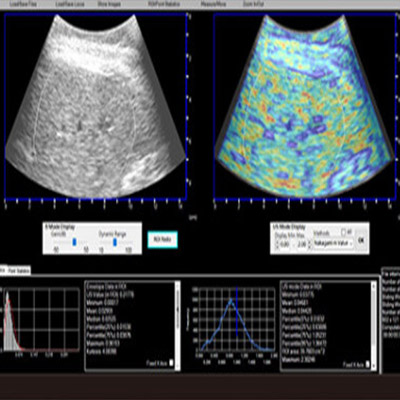Click the envelope data list scrollbar
Image resolution: width=400 pixels, height=400 pixels.
coord(178,325)
